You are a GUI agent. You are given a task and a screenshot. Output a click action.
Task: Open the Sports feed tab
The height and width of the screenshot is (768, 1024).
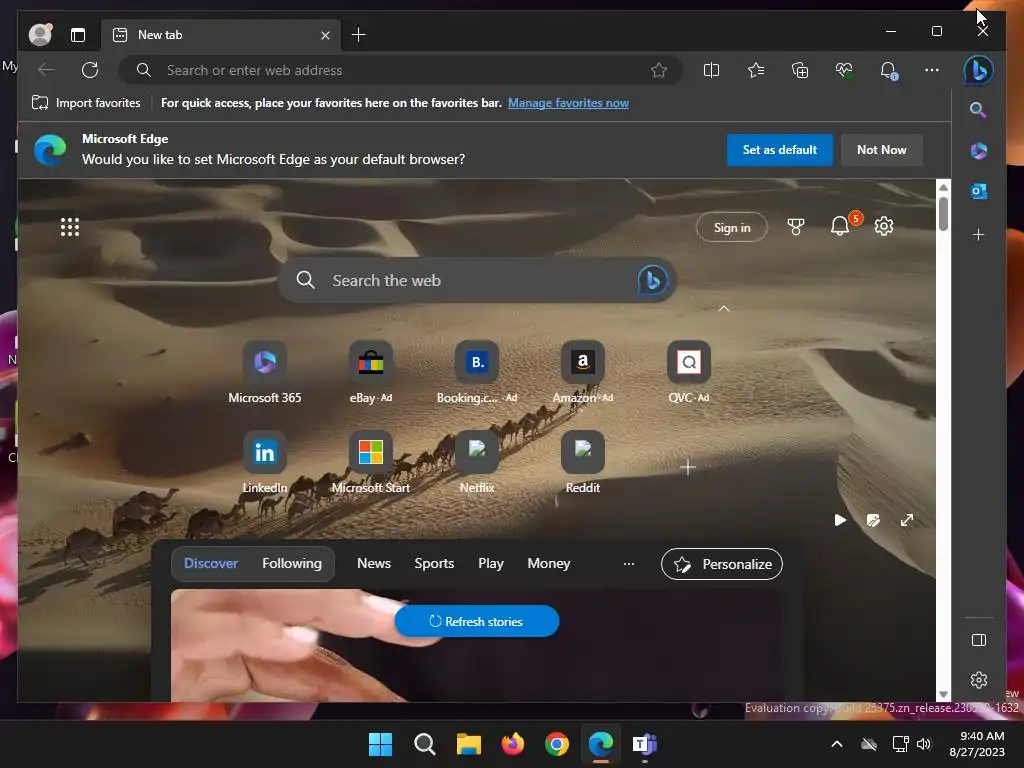point(434,563)
